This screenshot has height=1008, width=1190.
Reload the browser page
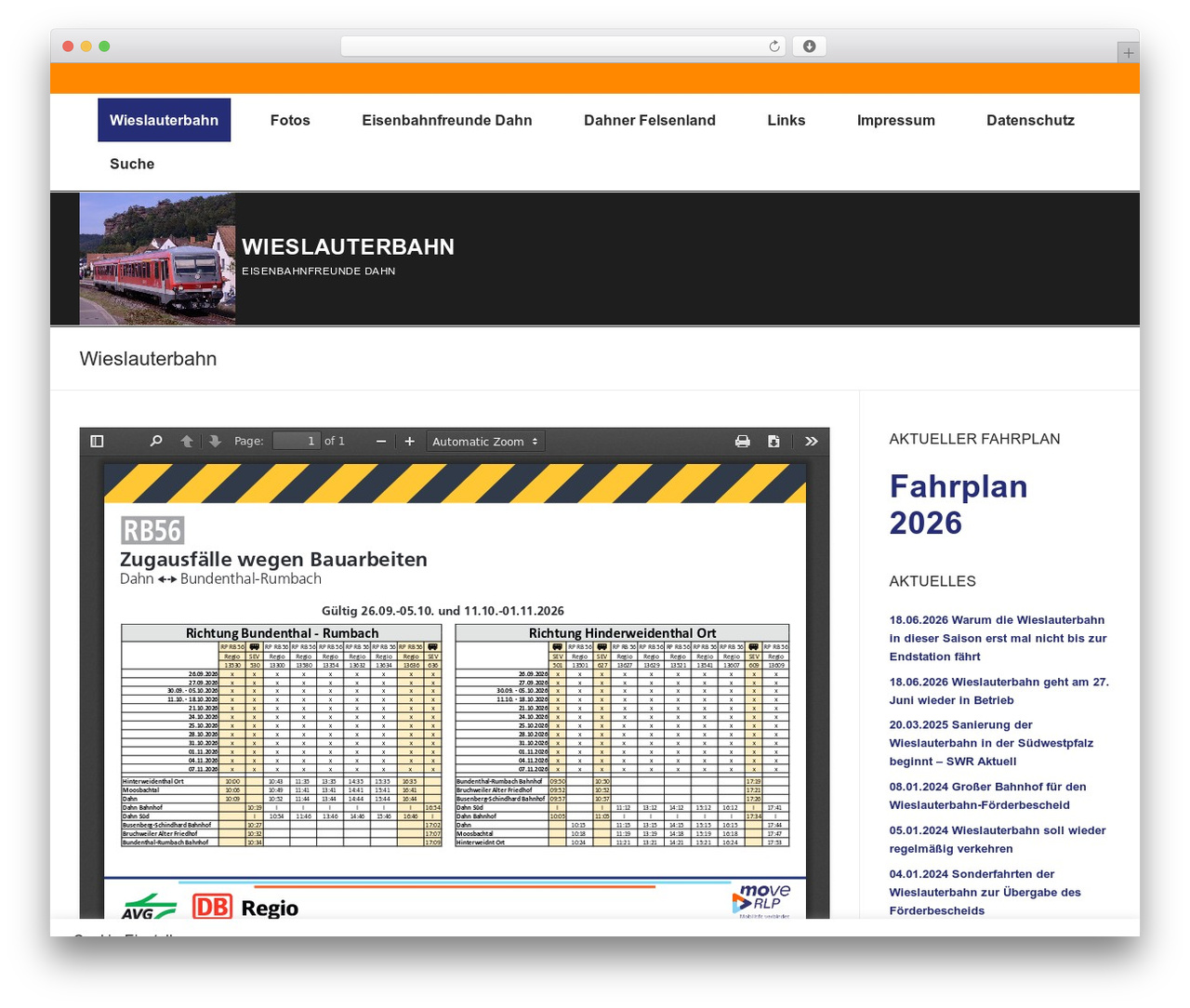774,46
